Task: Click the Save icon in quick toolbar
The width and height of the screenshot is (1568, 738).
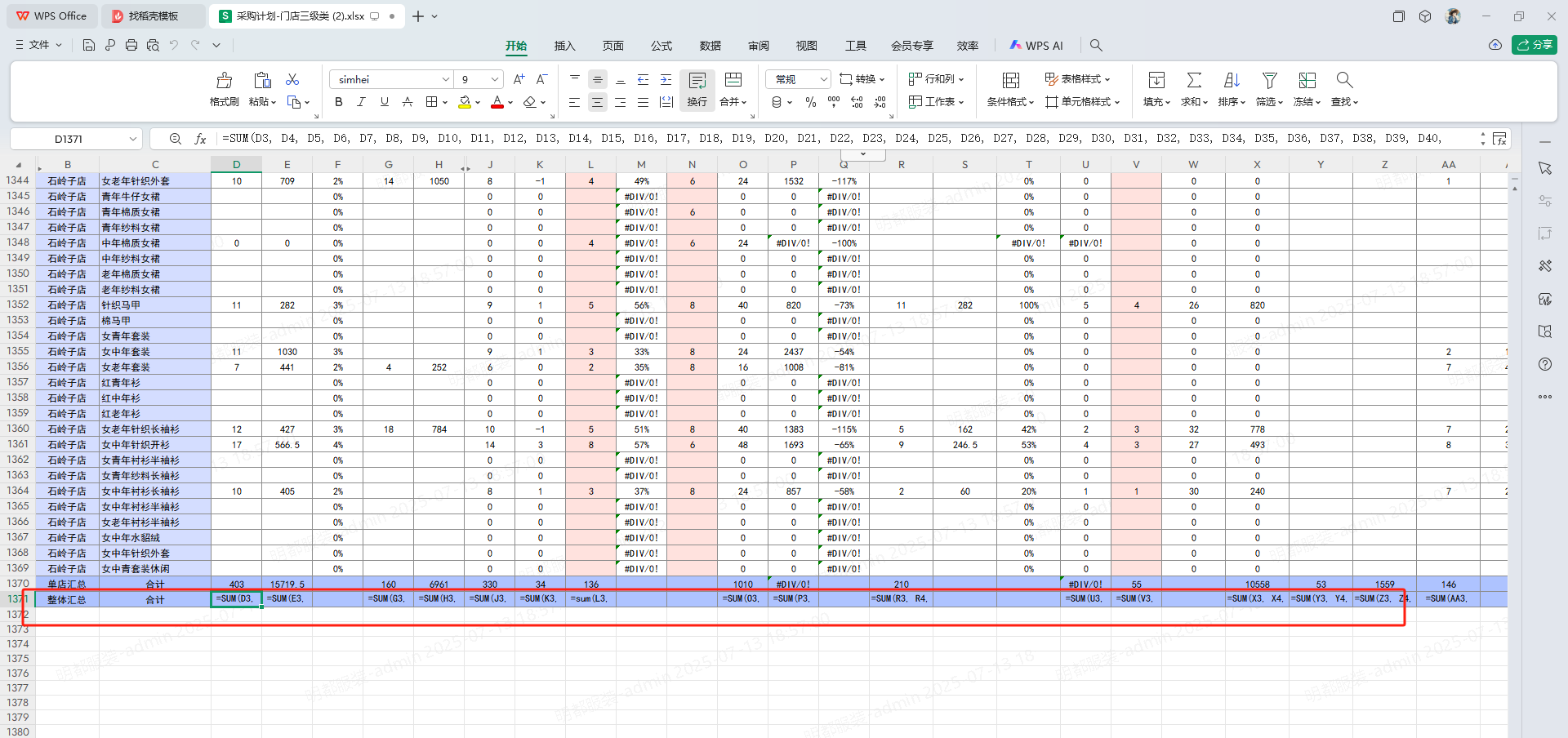Action: point(89,45)
